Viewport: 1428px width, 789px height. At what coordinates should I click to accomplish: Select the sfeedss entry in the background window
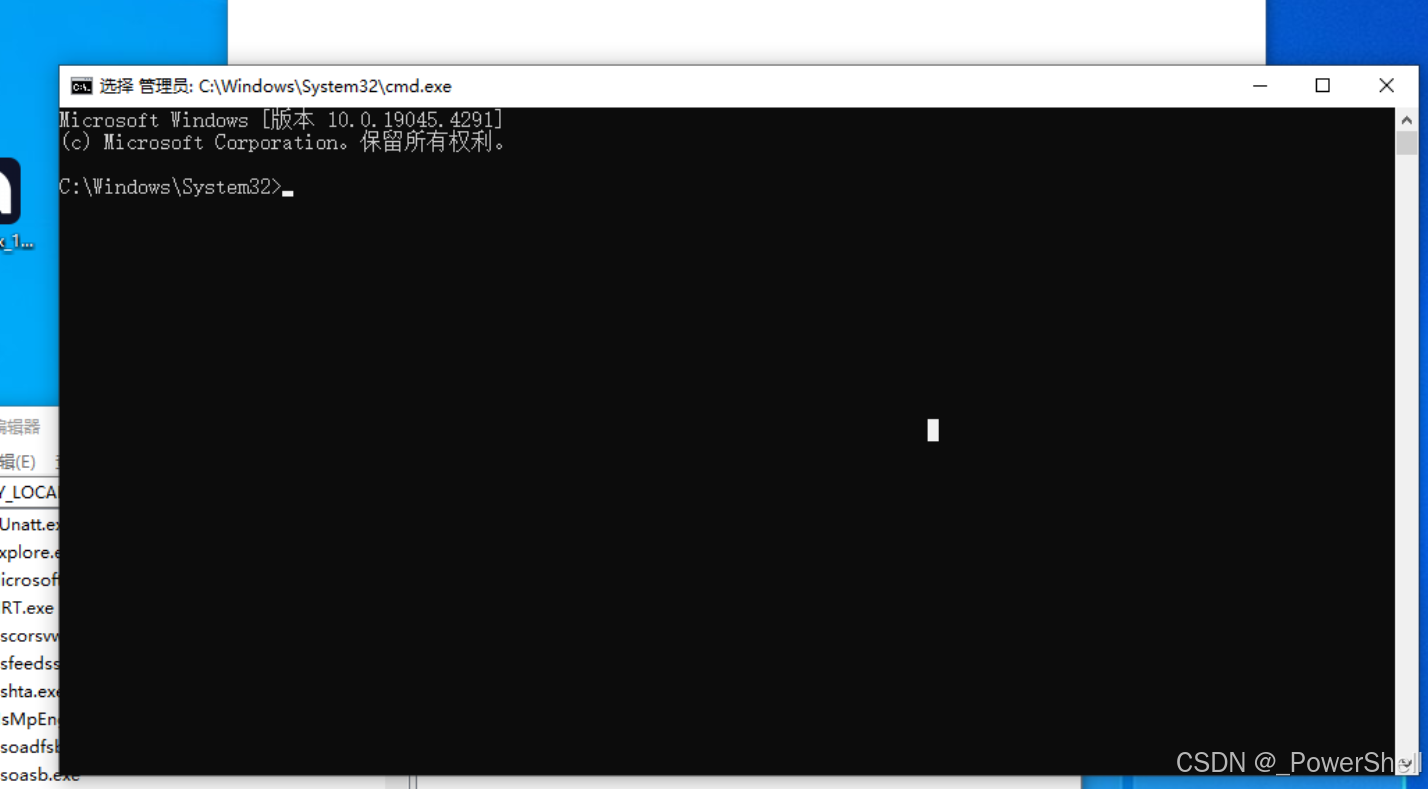click(30, 663)
